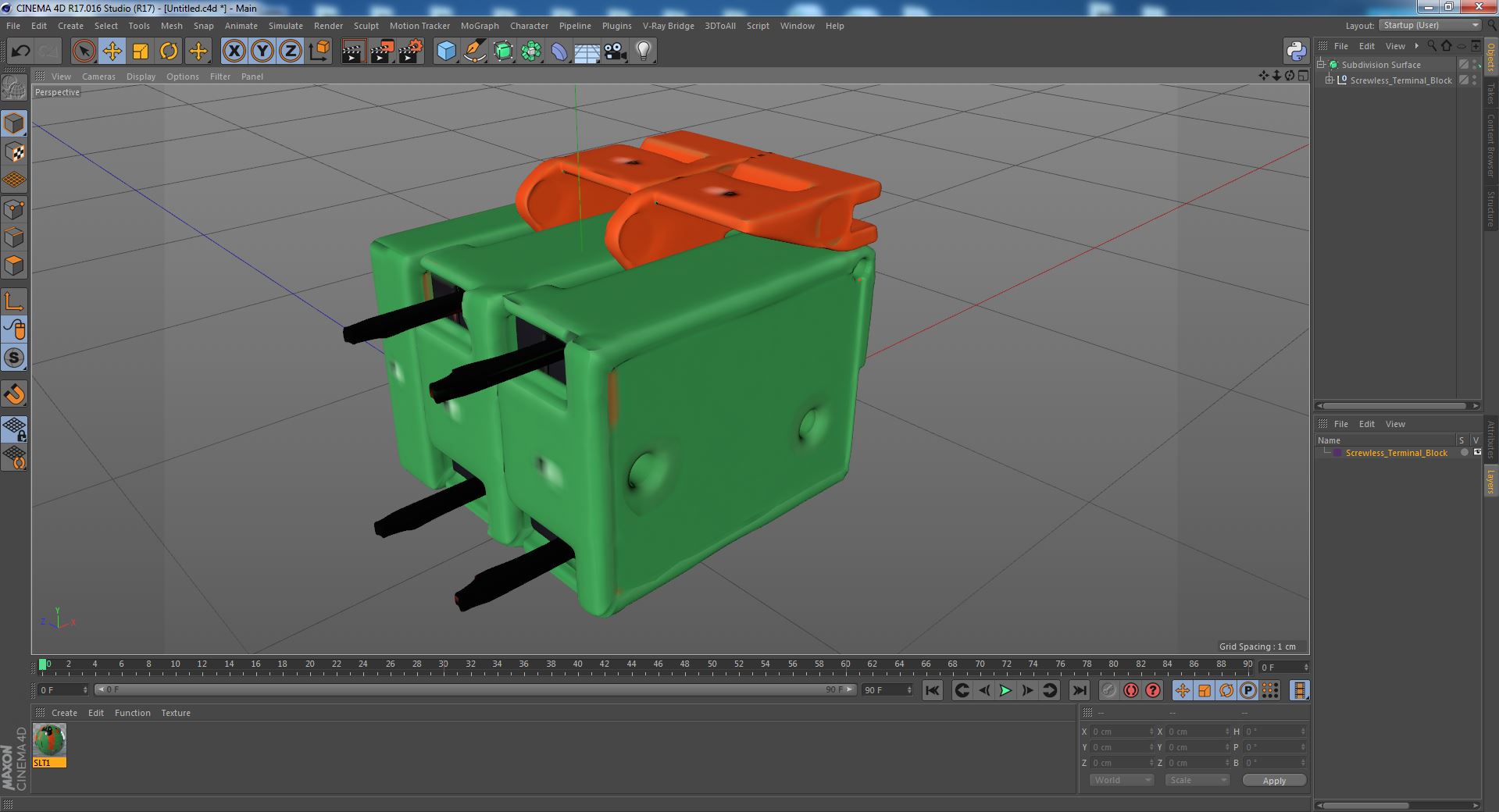This screenshot has width=1499, height=812.
Task: Open the spline pen tool
Action: pos(474,52)
